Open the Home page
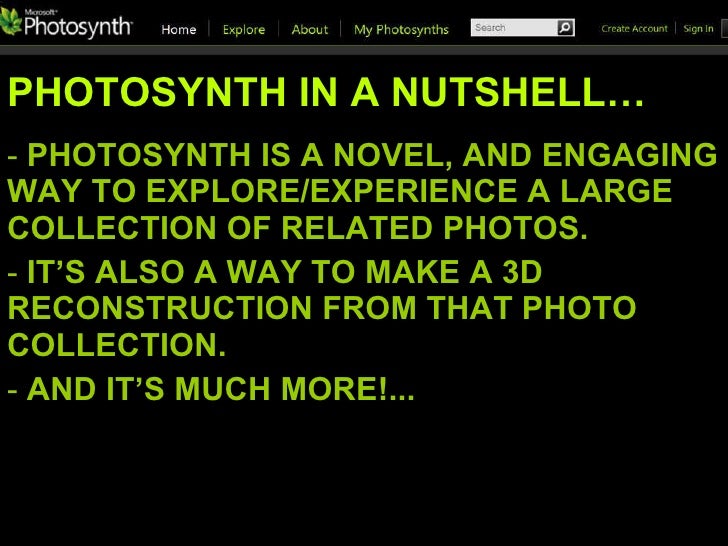The height and width of the screenshot is (546, 728). coord(179,30)
